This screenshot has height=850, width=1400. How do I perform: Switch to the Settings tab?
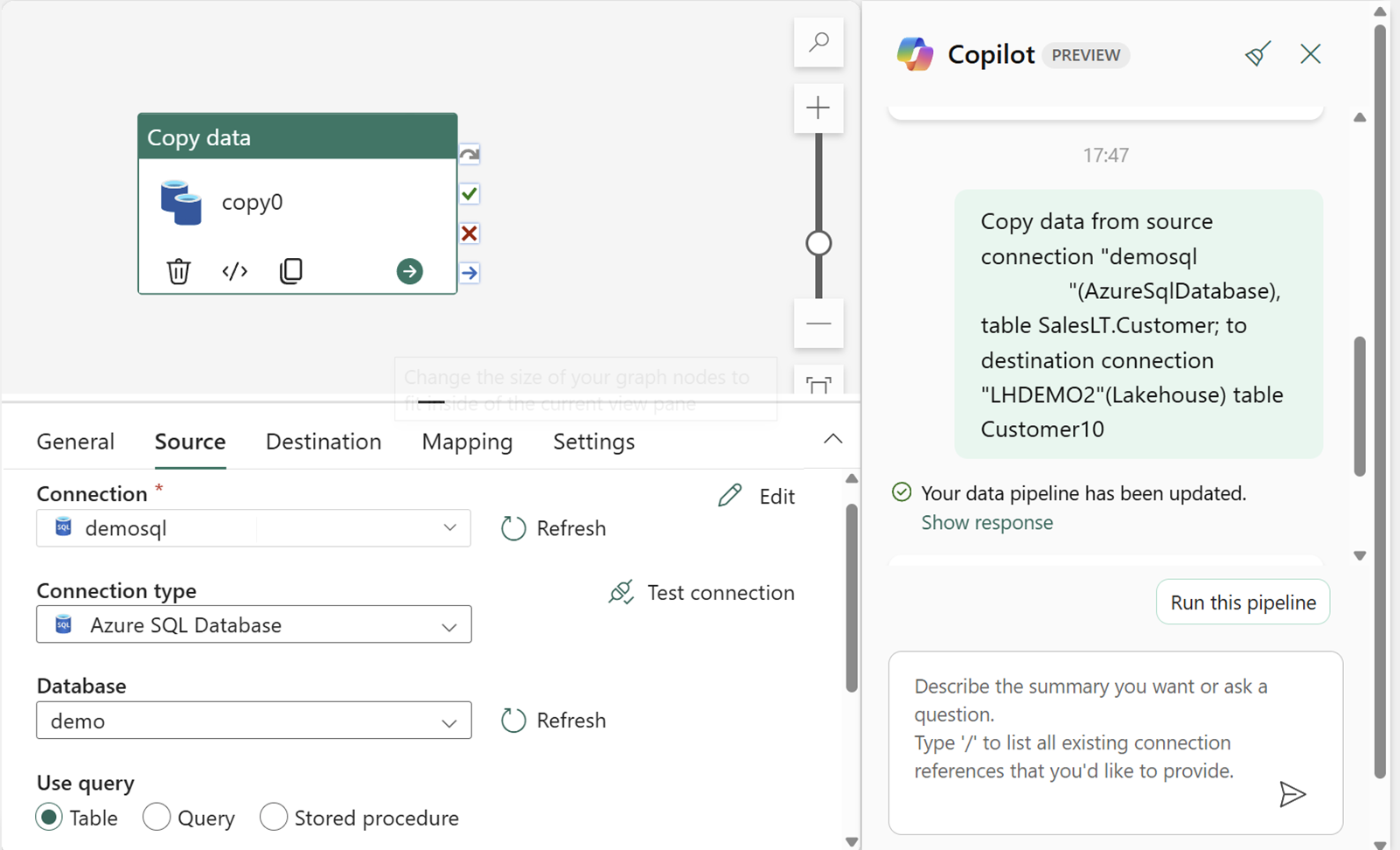click(594, 442)
